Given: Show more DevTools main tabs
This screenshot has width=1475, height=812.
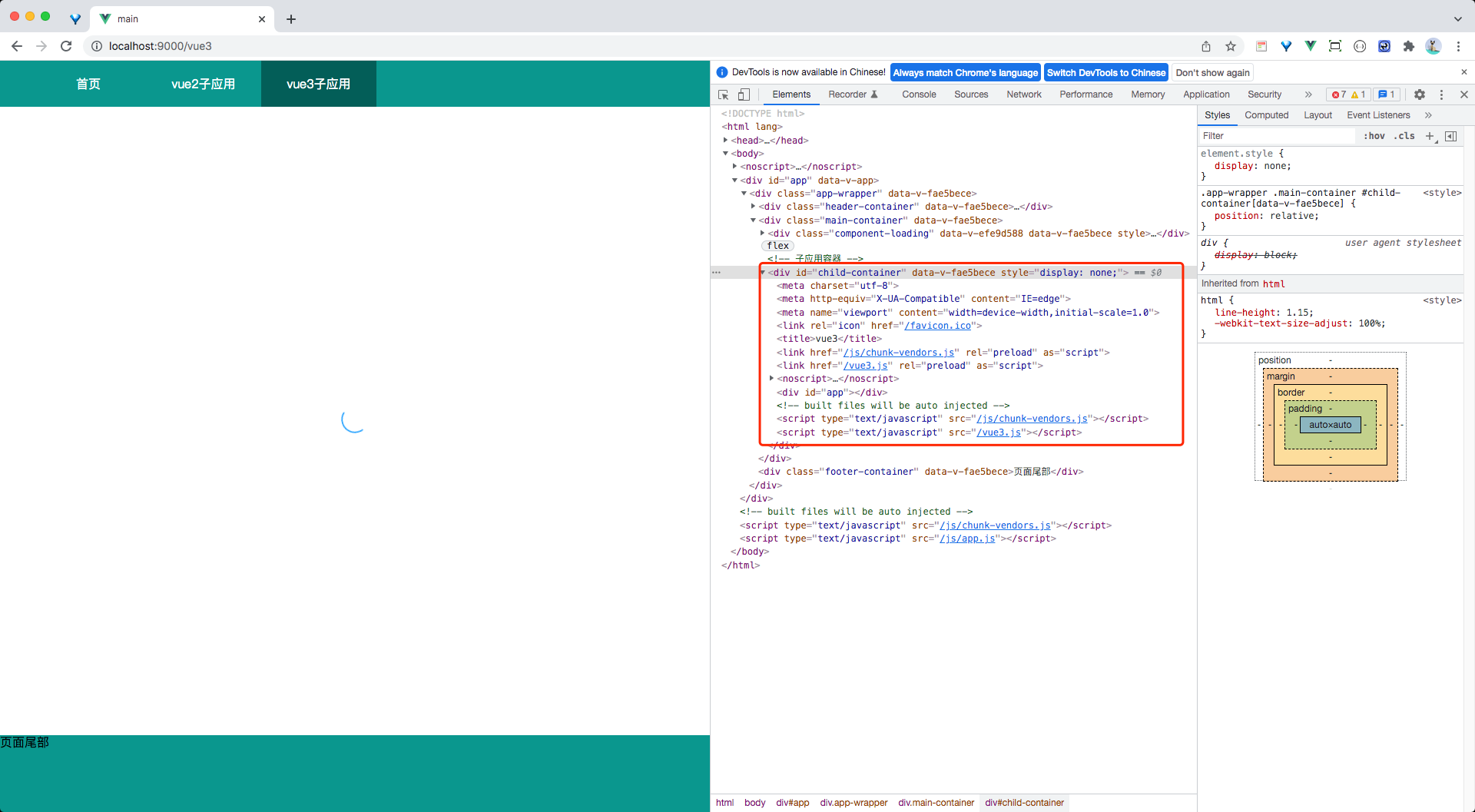Looking at the screenshot, I should (1308, 94).
